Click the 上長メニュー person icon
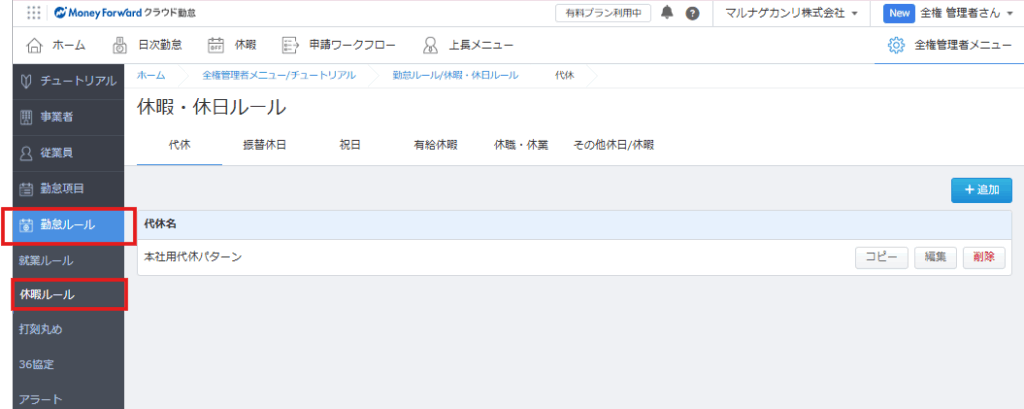The width and height of the screenshot is (1024, 409). pyautogui.click(x=430, y=45)
